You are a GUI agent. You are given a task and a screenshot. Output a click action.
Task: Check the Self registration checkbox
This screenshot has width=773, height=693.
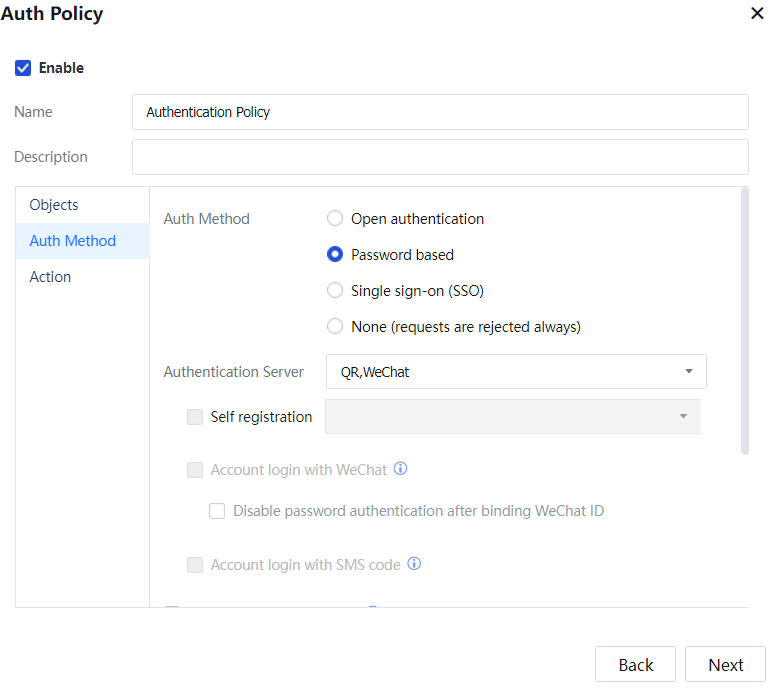[x=195, y=417]
